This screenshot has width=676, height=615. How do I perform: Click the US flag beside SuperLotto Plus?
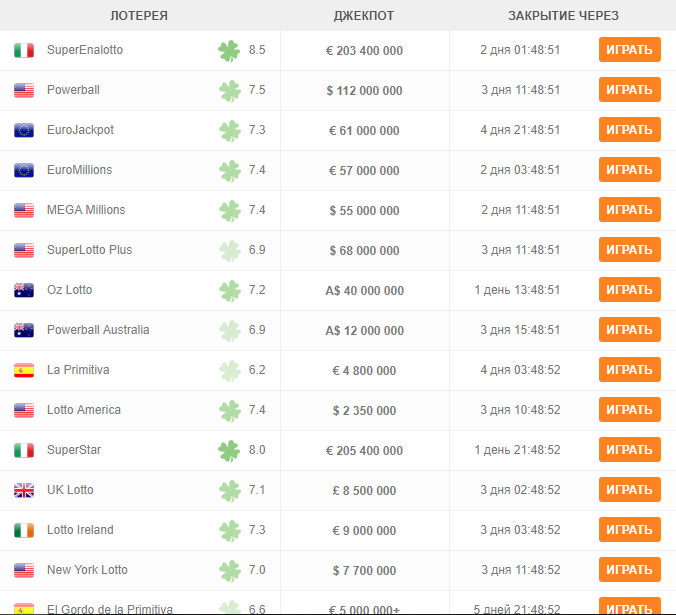[24, 250]
